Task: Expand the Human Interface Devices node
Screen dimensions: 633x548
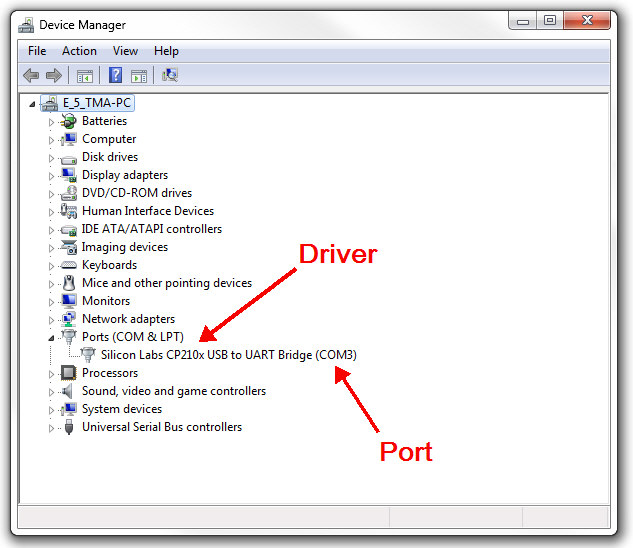Action: point(51,212)
